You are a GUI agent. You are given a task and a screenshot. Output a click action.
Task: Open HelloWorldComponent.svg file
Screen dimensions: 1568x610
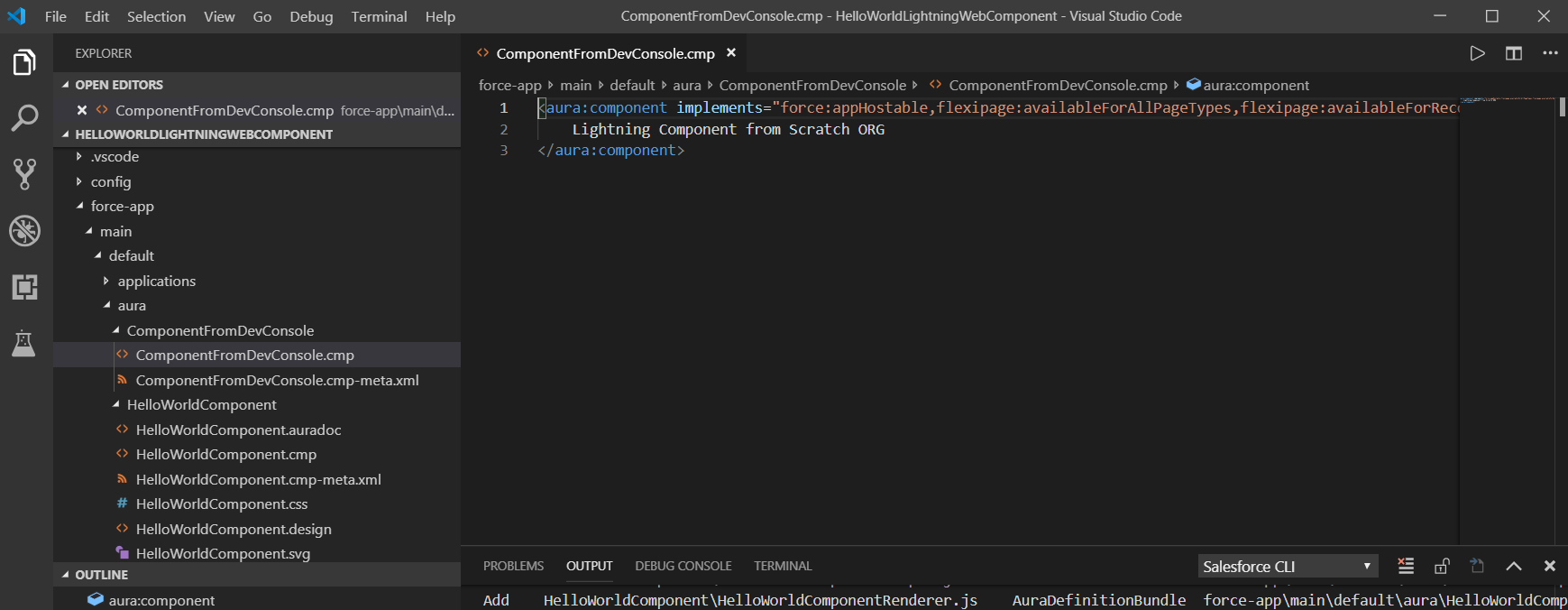[257, 554]
